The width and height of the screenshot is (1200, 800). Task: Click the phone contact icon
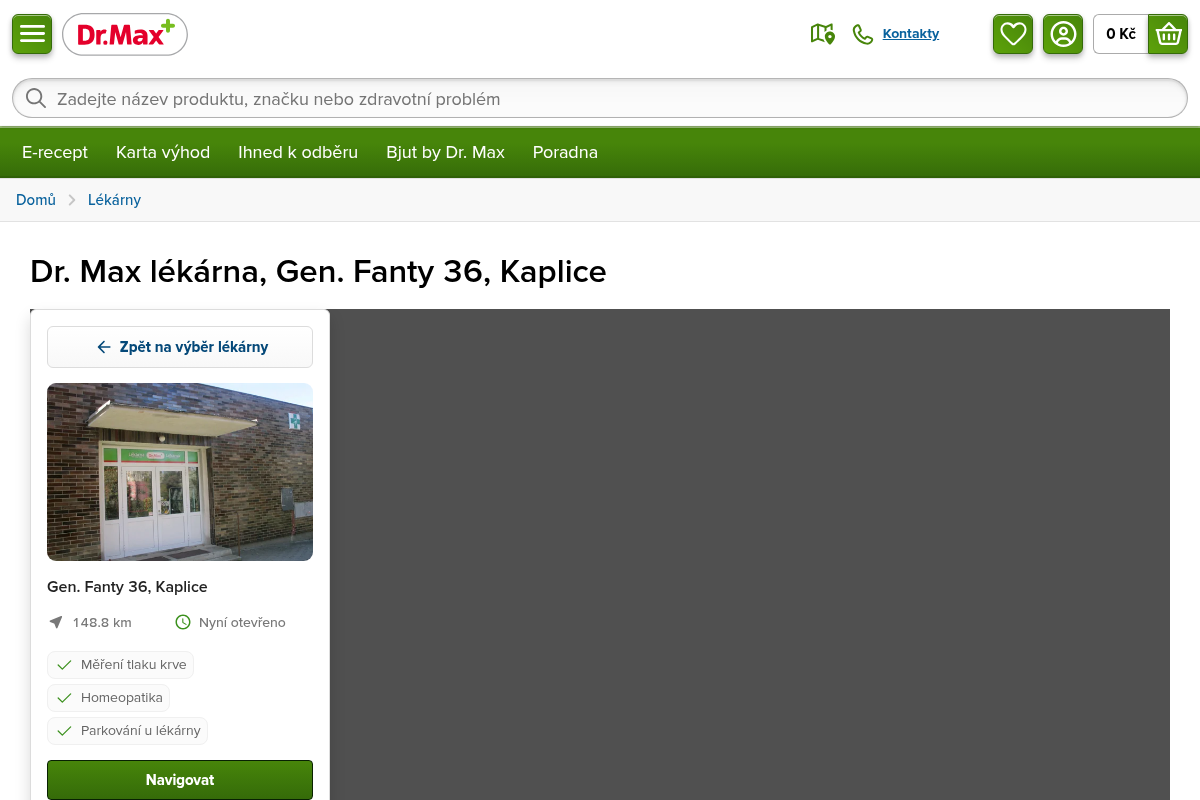(862, 34)
